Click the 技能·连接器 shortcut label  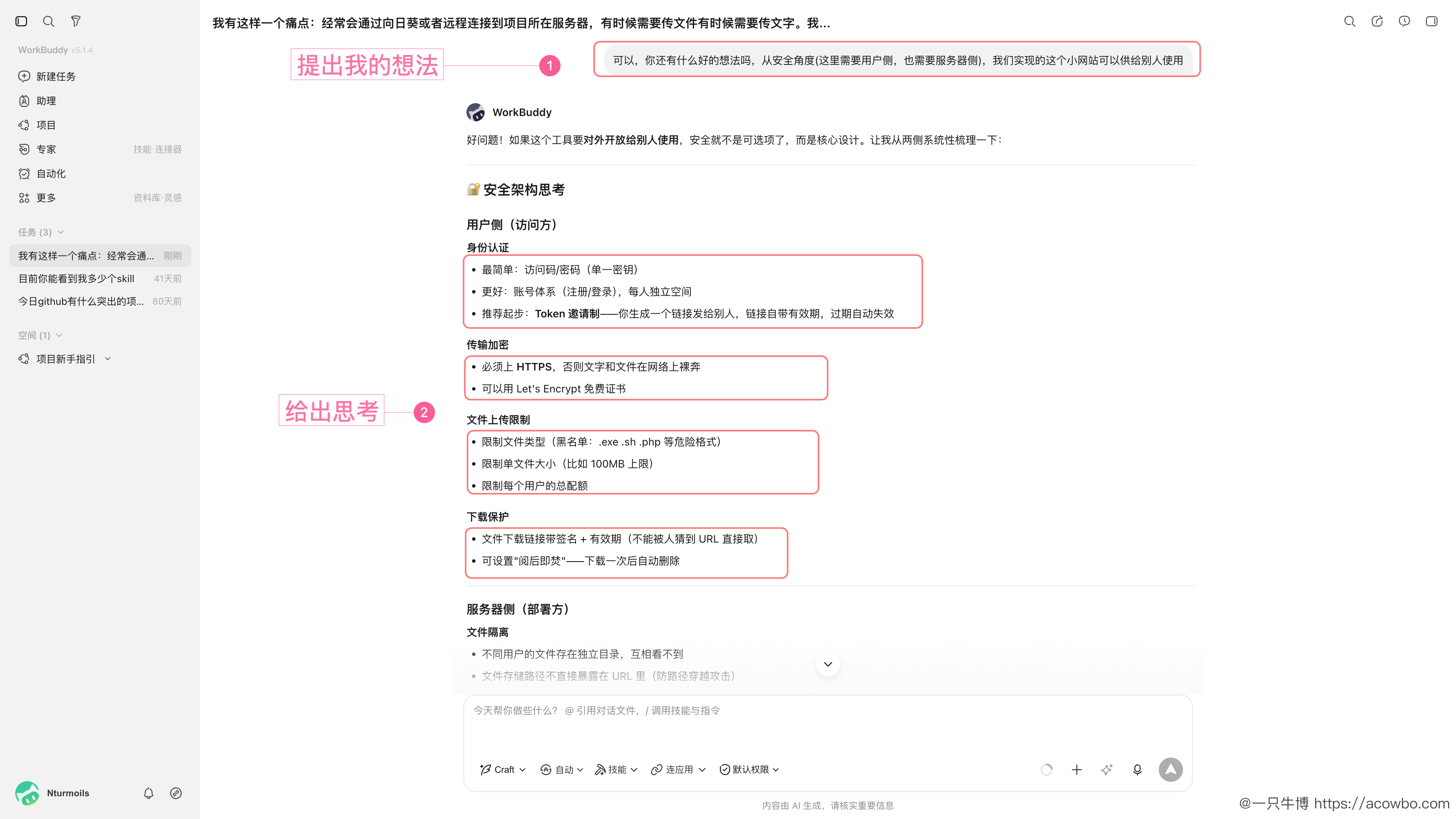(157, 149)
